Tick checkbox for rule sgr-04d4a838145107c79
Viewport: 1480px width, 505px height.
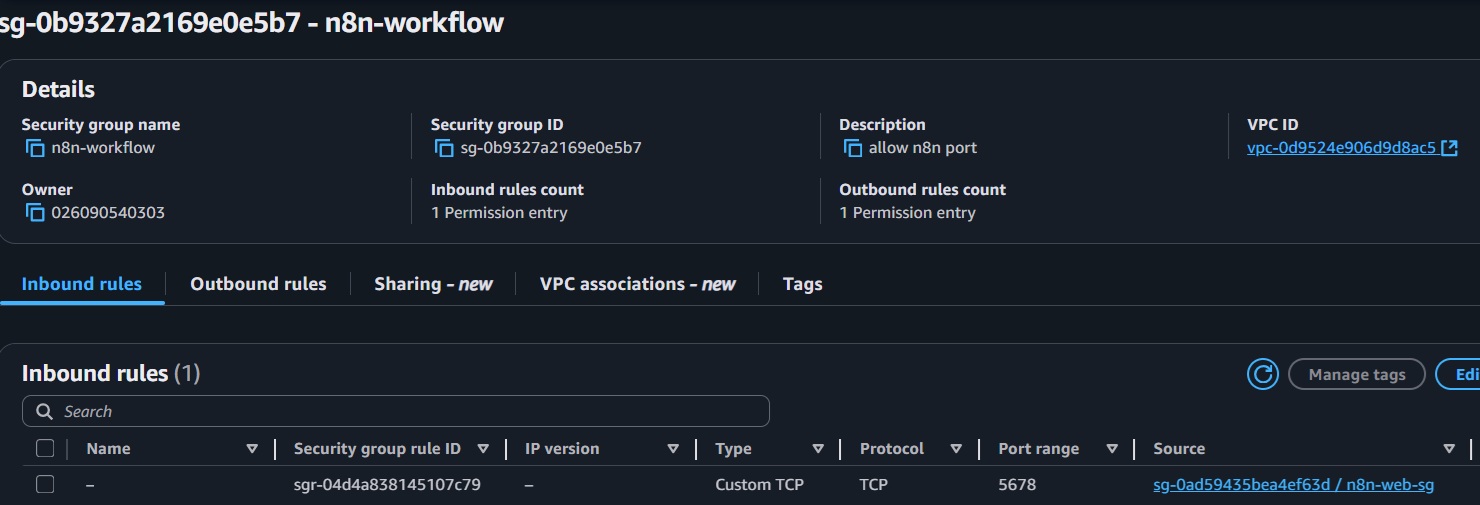tap(45, 484)
